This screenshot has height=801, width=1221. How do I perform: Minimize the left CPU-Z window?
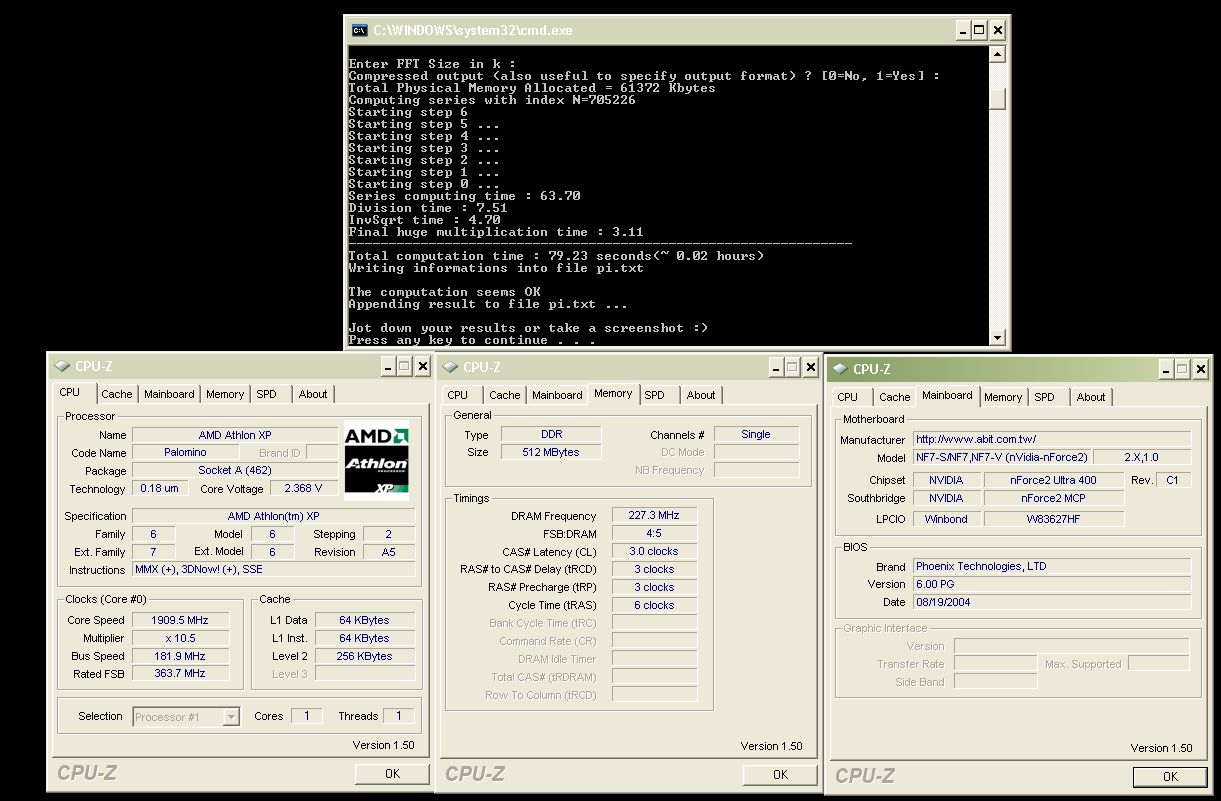388,367
